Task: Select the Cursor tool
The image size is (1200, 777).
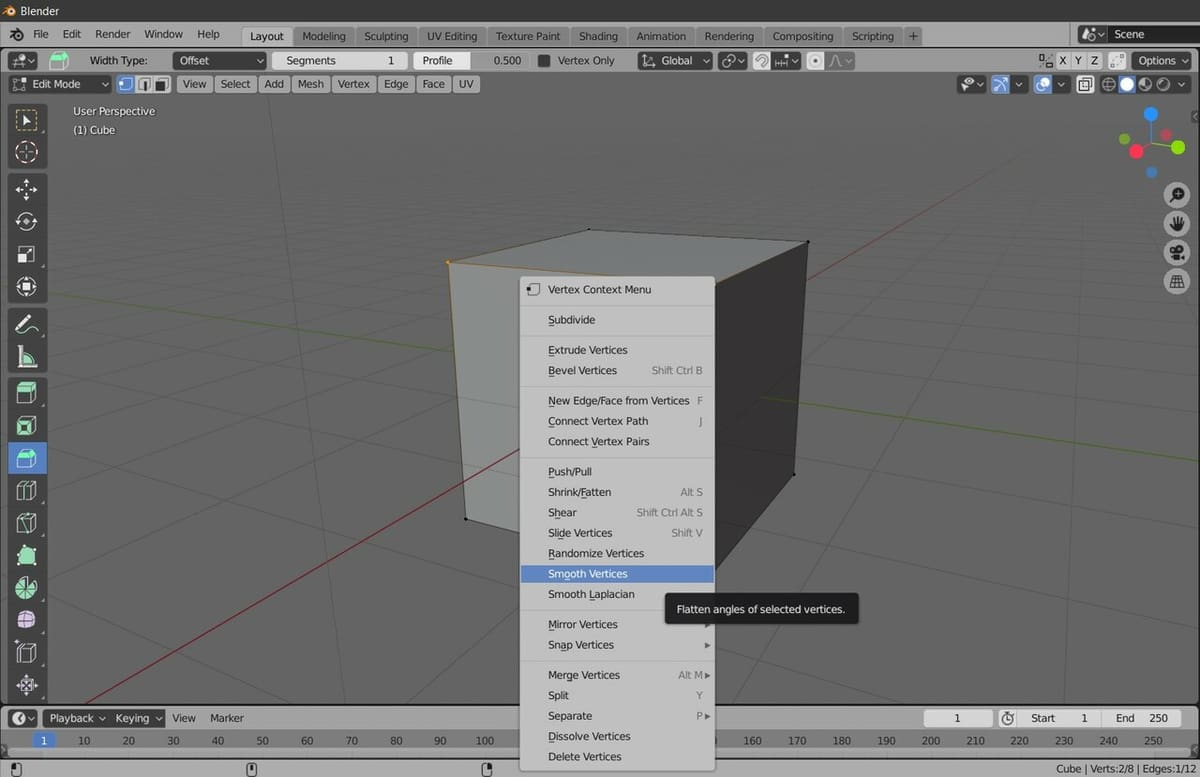Action: [x=27, y=153]
